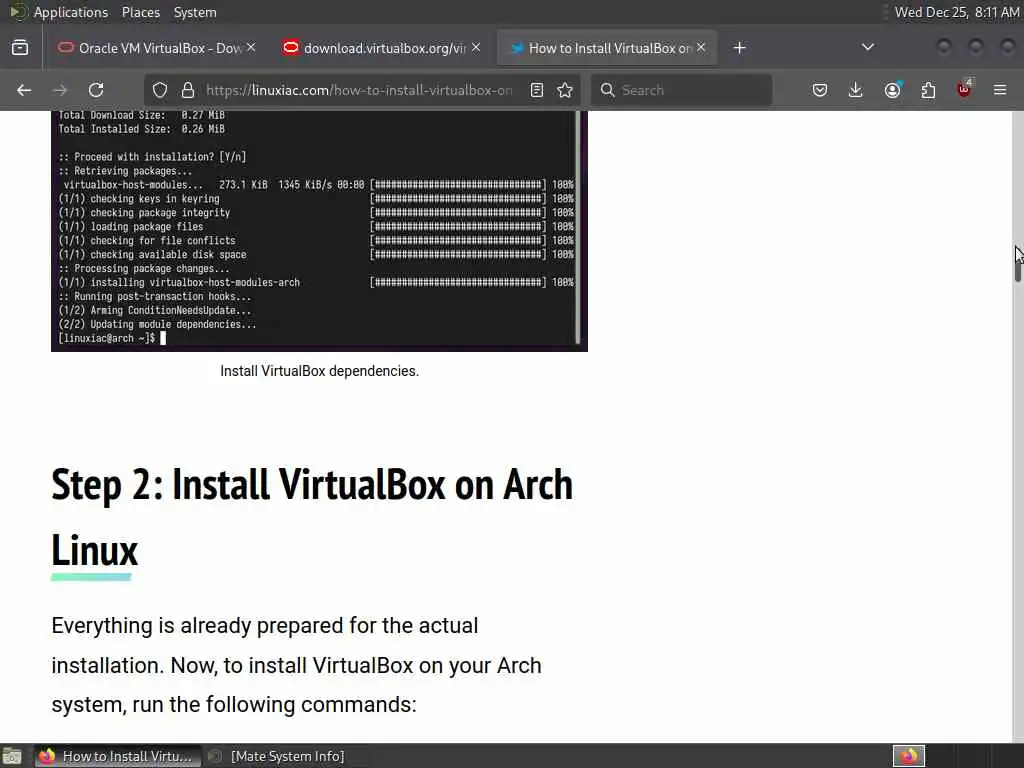
Task: Reload the current page
Action: click(x=96, y=90)
